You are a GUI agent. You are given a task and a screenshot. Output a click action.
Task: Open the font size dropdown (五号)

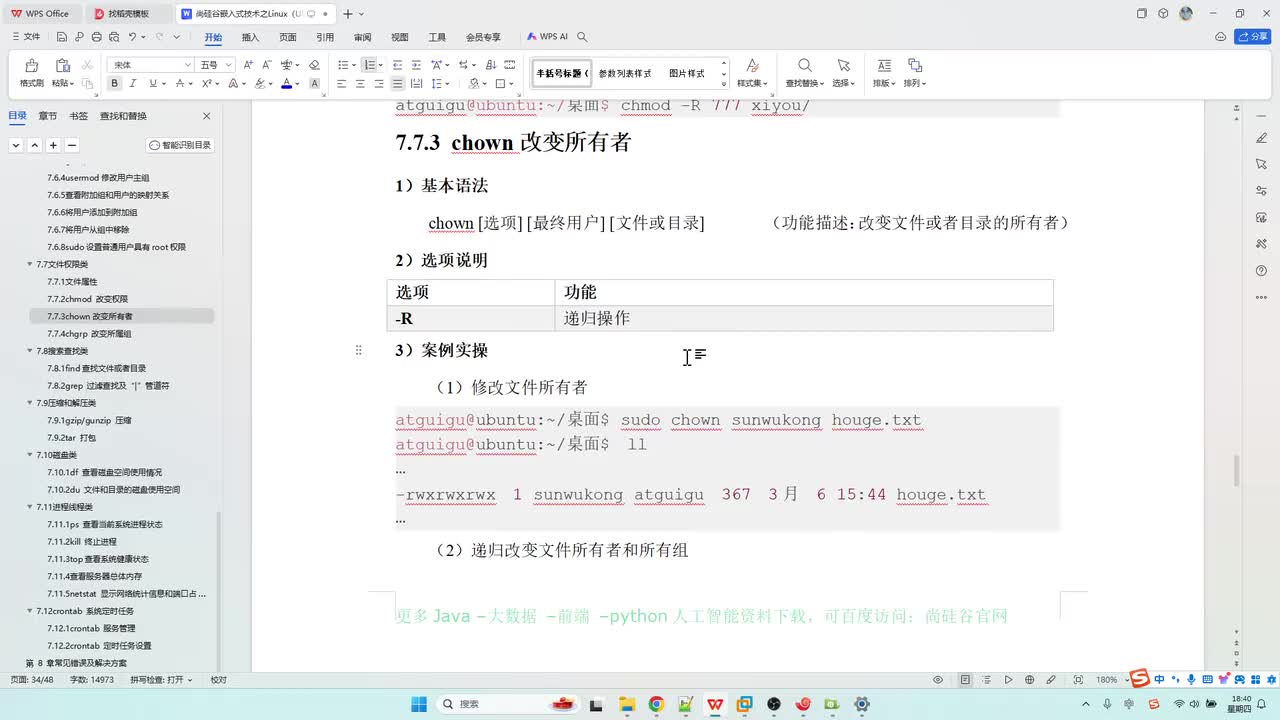click(229, 65)
